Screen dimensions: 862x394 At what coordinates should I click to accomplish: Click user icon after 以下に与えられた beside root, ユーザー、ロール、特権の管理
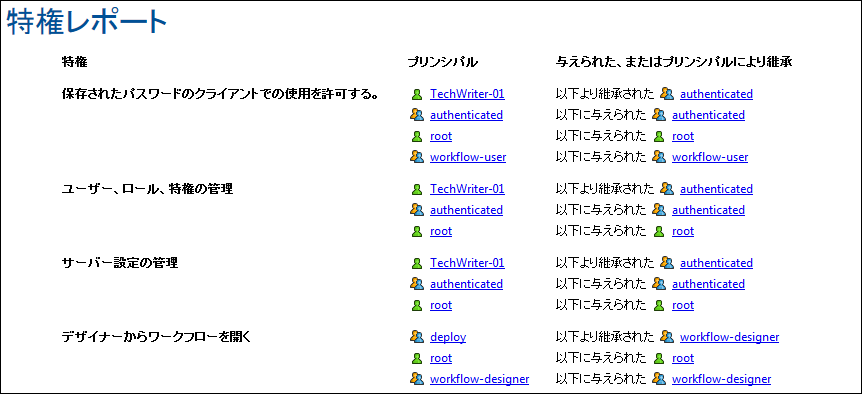click(659, 231)
